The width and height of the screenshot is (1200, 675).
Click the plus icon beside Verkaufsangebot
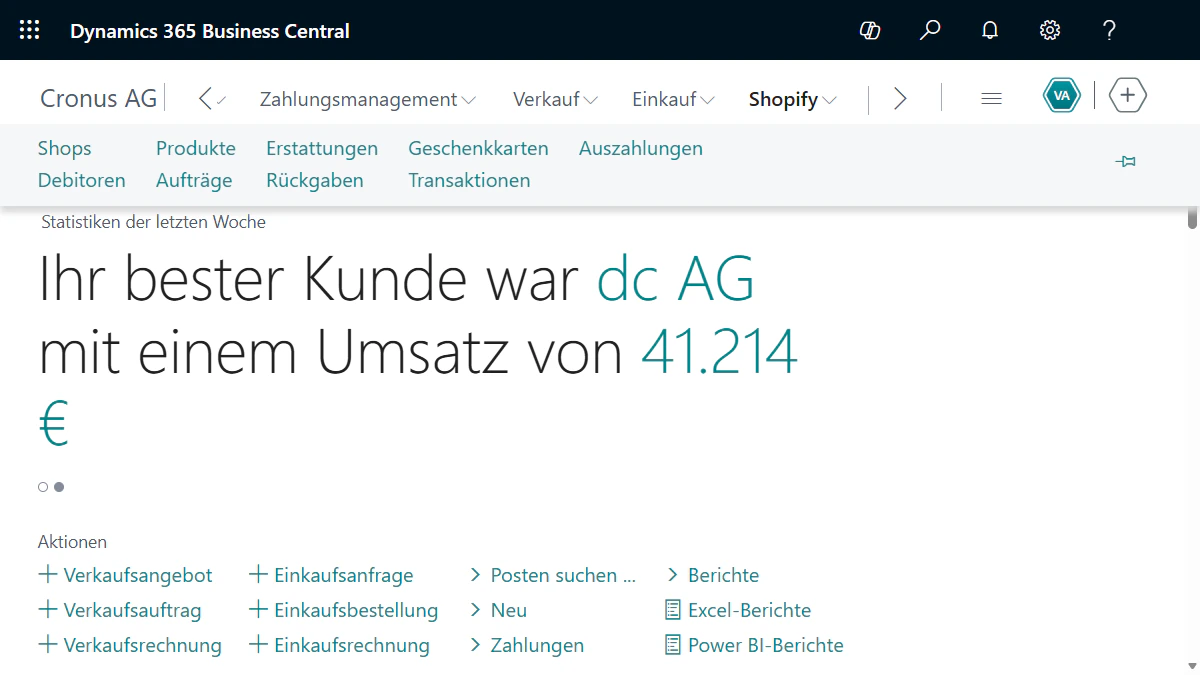tap(47, 574)
